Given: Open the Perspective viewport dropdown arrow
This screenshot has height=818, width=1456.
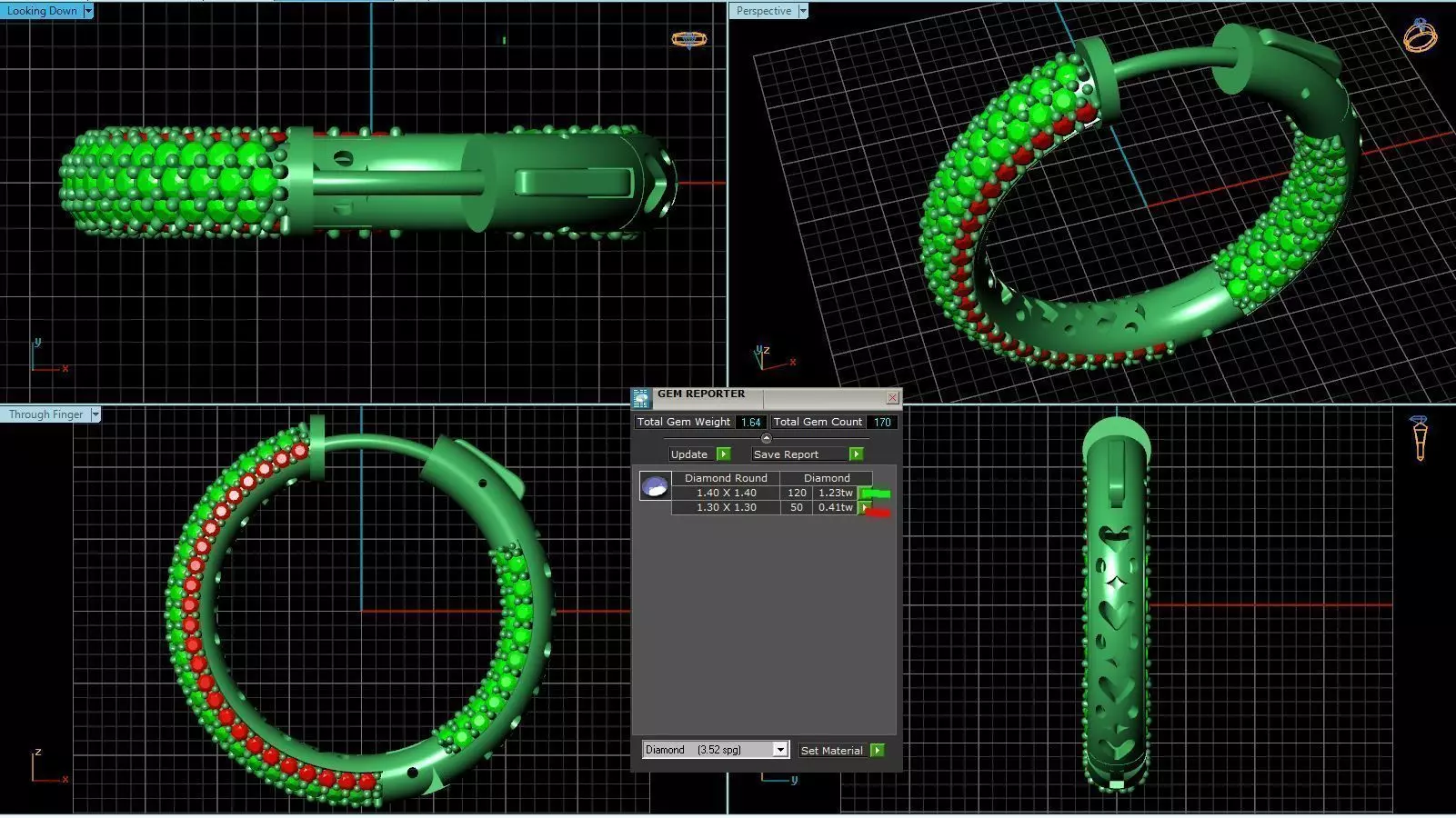Looking at the screenshot, I should pos(802,11).
